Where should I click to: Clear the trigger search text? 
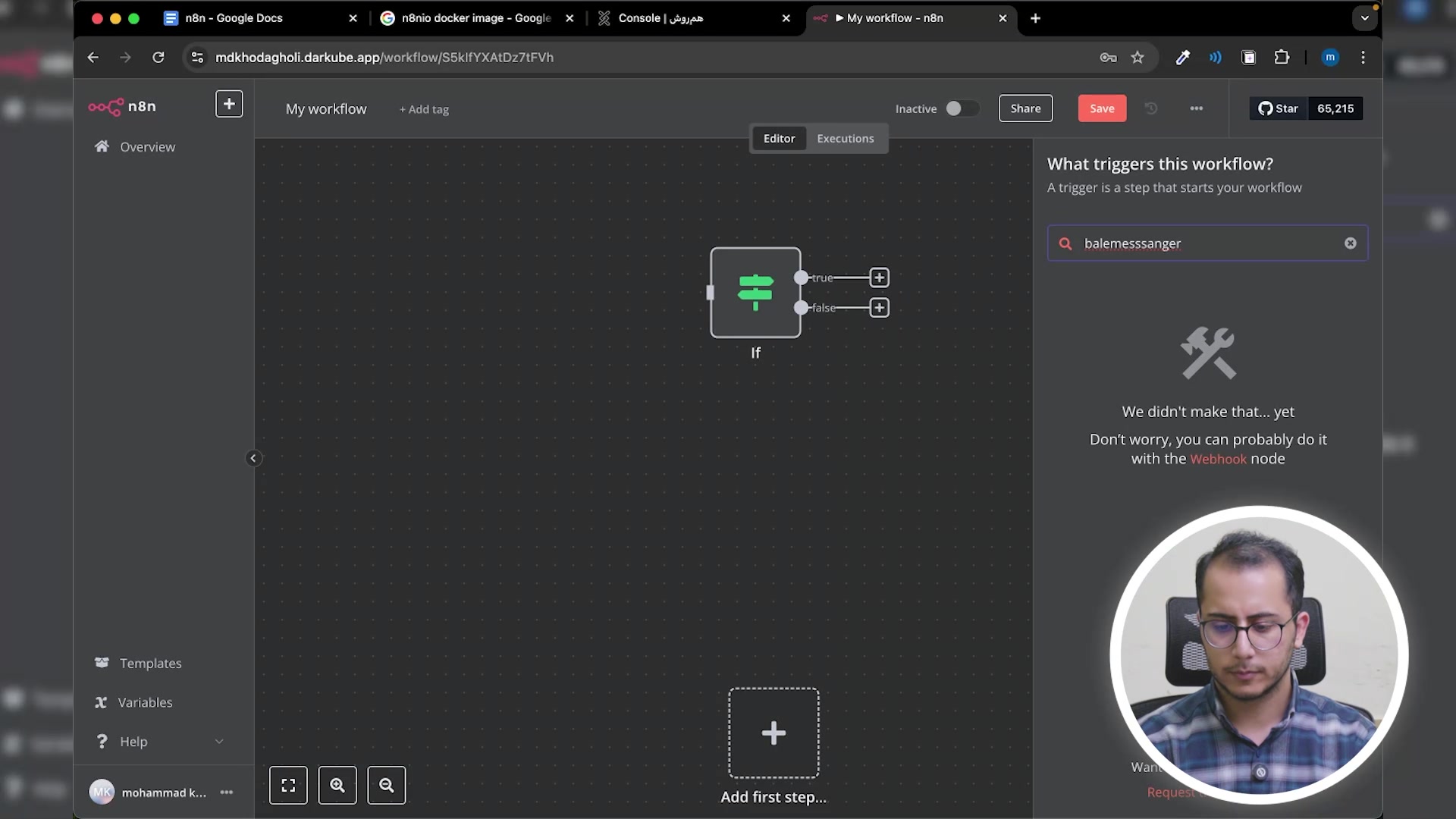[1351, 243]
